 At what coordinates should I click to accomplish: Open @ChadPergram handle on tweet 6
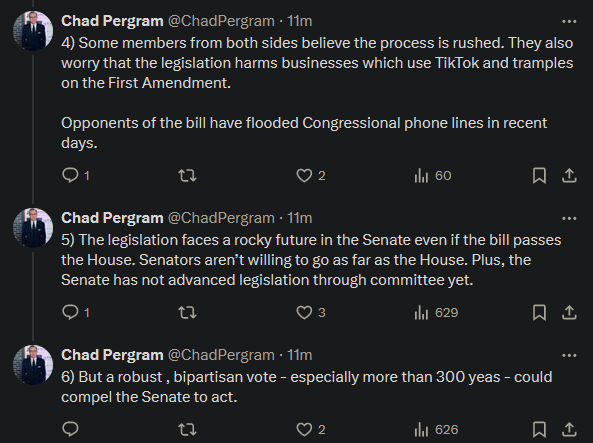pyautogui.click(x=221, y=355)
